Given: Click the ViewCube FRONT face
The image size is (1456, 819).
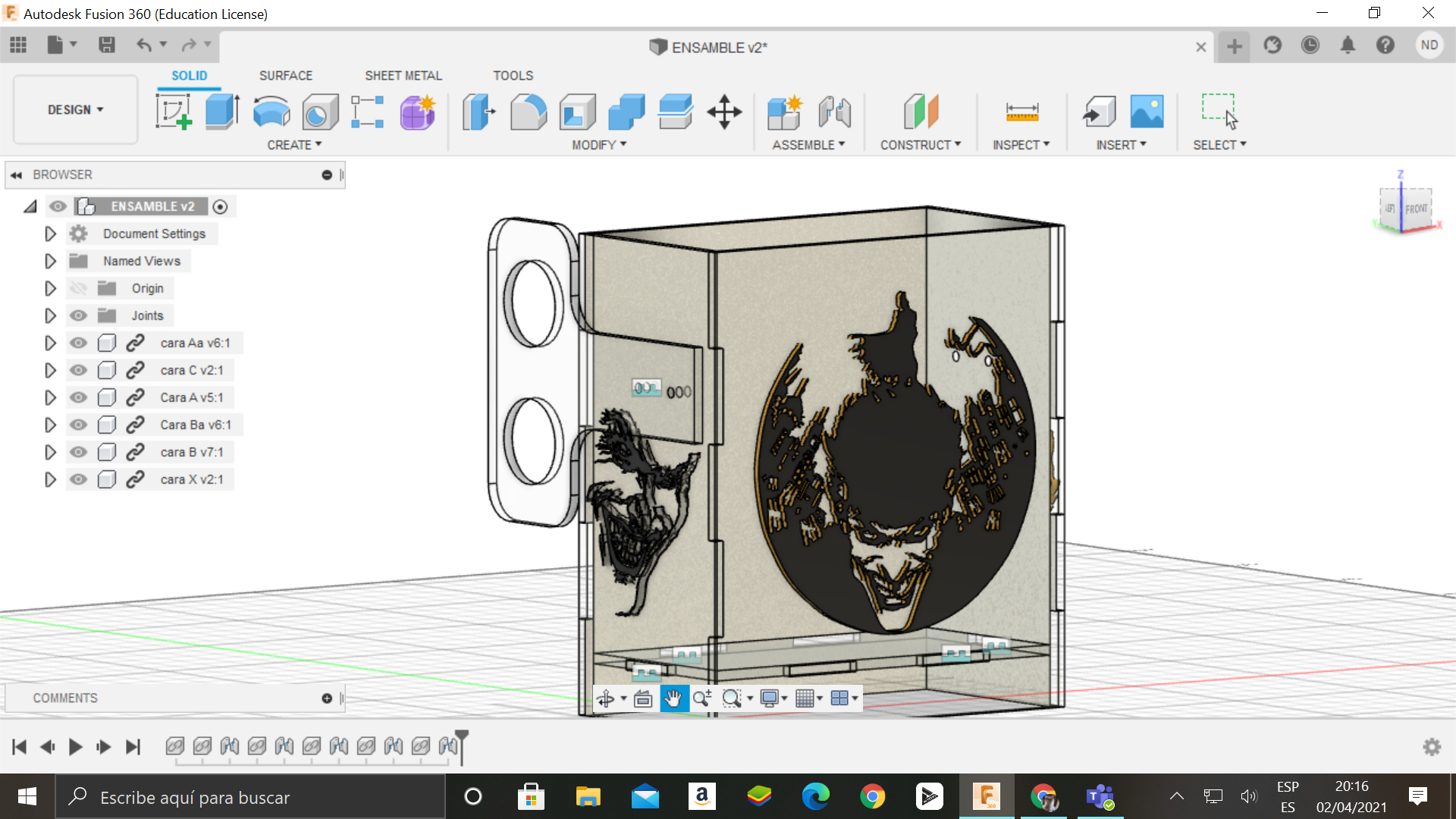Looking at the screenshot, I should pyautogui.click(x=1416, y=209).
